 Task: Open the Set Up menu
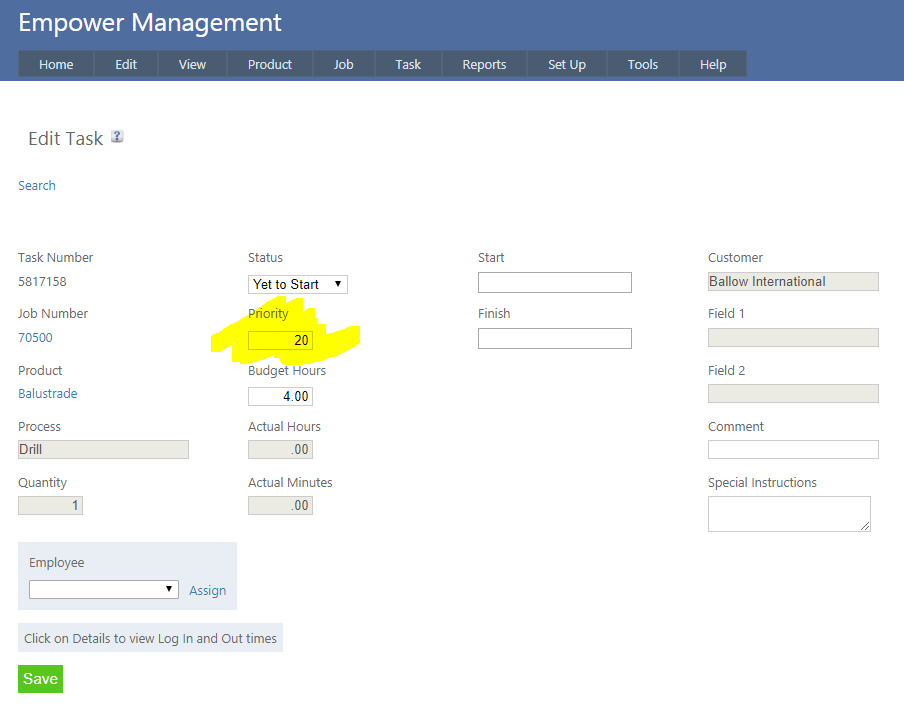click(x=567, y=64)
